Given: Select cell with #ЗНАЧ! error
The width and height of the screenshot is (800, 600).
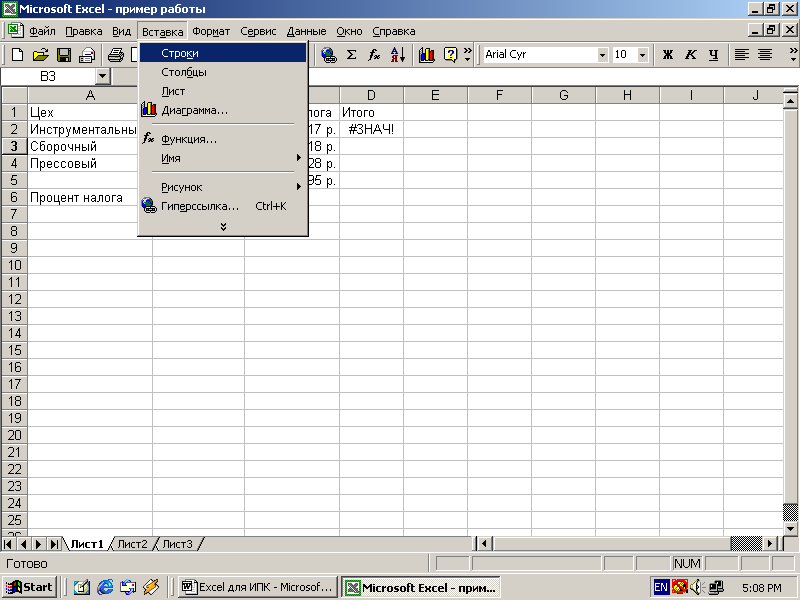Looking at the screenshot, I should 371,129.
